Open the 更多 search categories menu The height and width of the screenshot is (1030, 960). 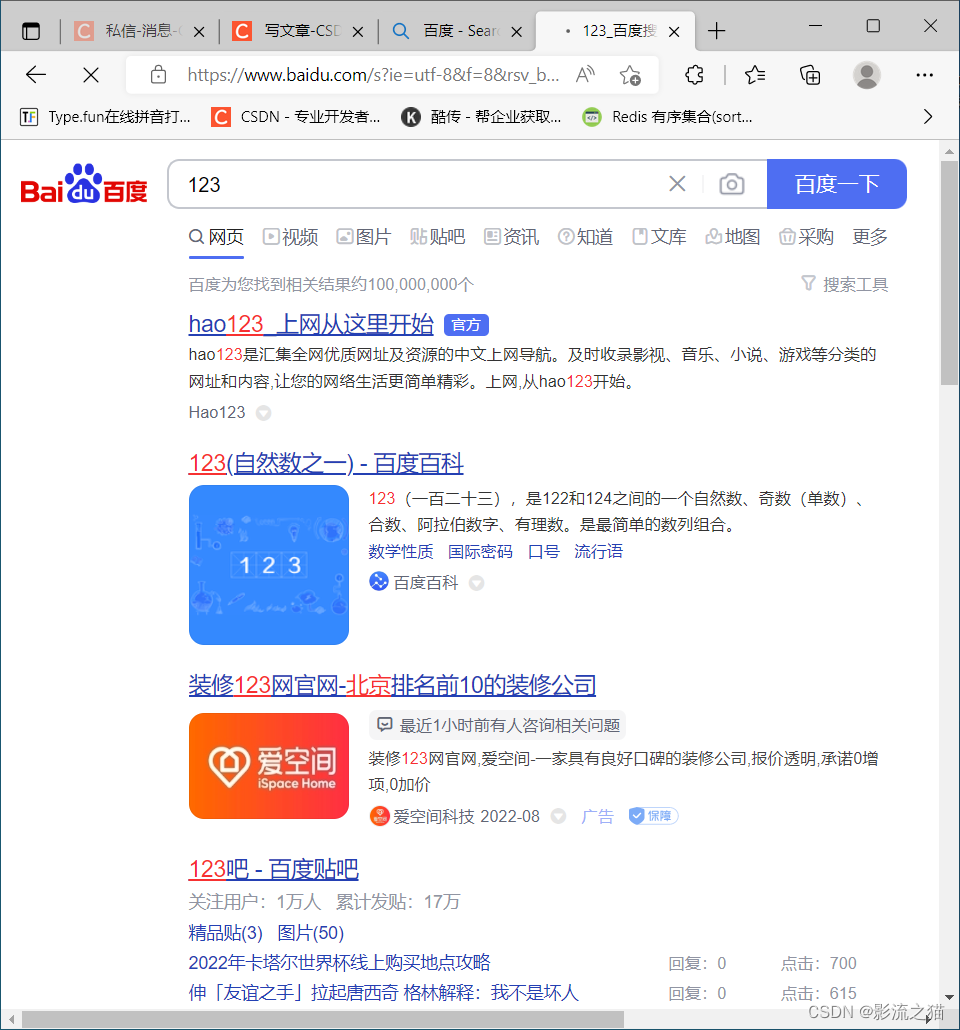click(x=870, y=236)
